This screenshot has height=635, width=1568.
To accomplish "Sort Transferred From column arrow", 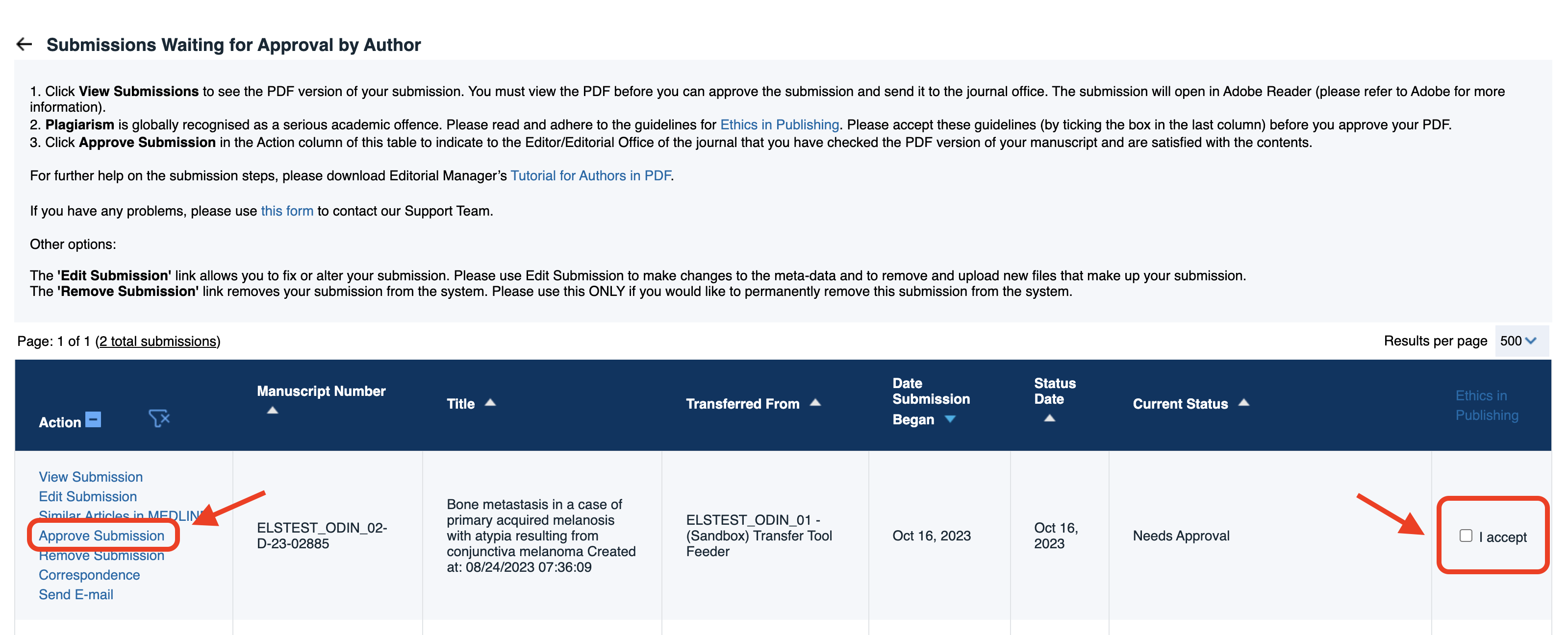I will (815, 403).
